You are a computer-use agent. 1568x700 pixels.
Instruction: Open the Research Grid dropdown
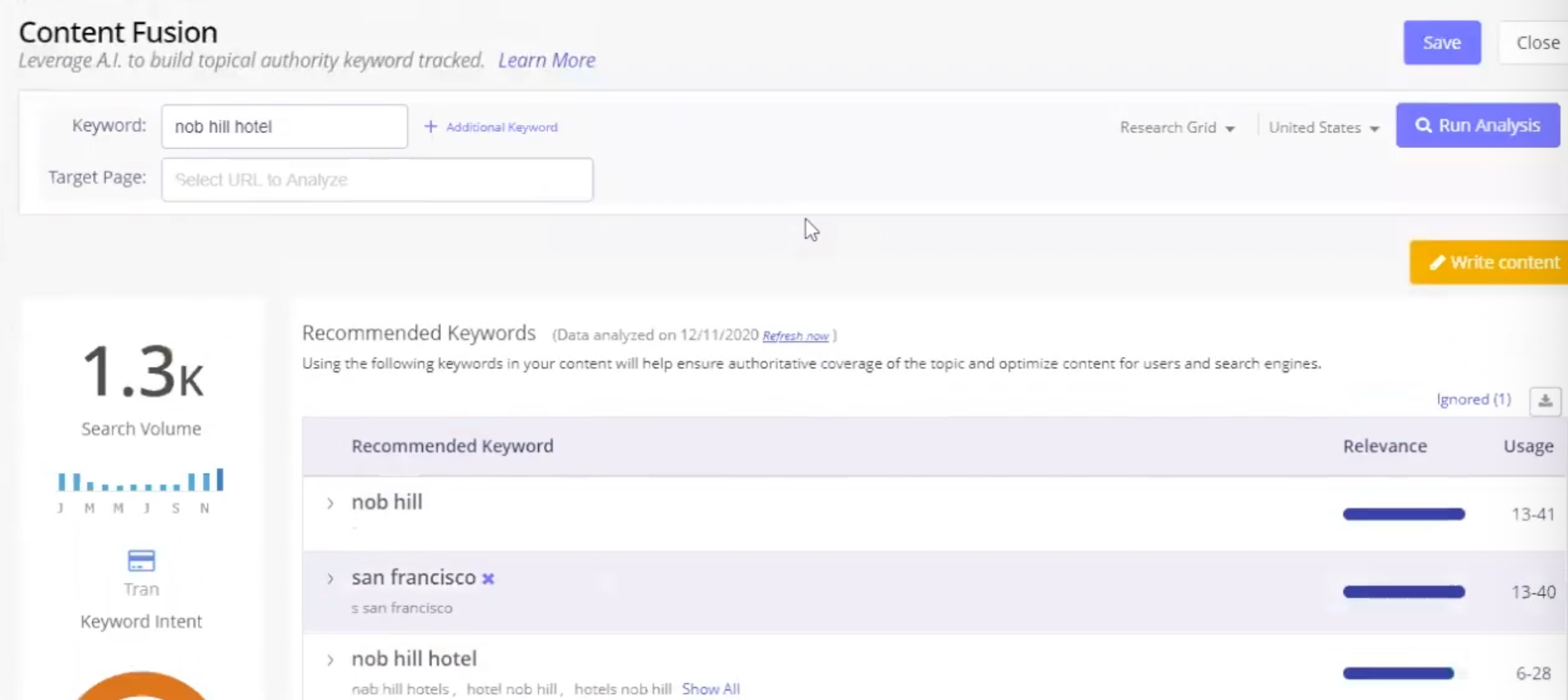click(x=1176, y=127)
